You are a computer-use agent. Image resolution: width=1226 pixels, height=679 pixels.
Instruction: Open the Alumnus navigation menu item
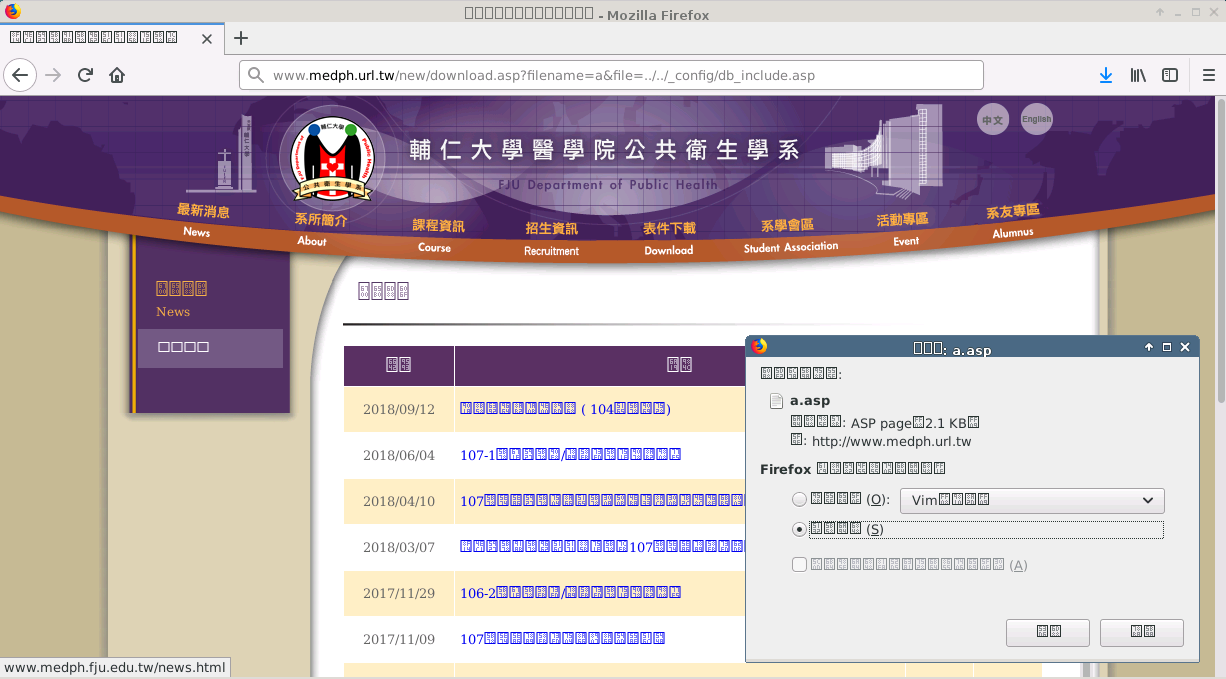(1013, 221)
